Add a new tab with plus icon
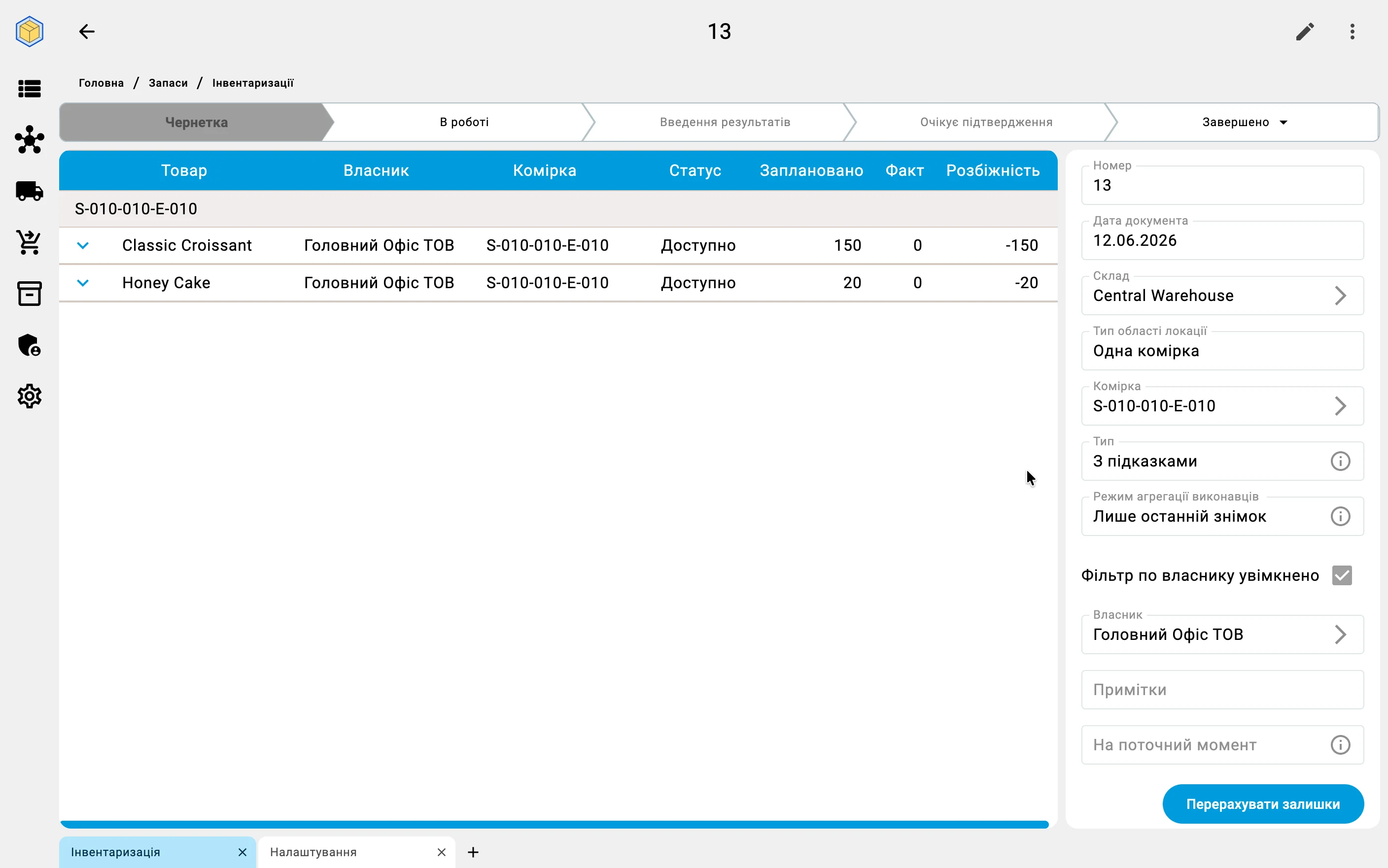 pos(473,852)
